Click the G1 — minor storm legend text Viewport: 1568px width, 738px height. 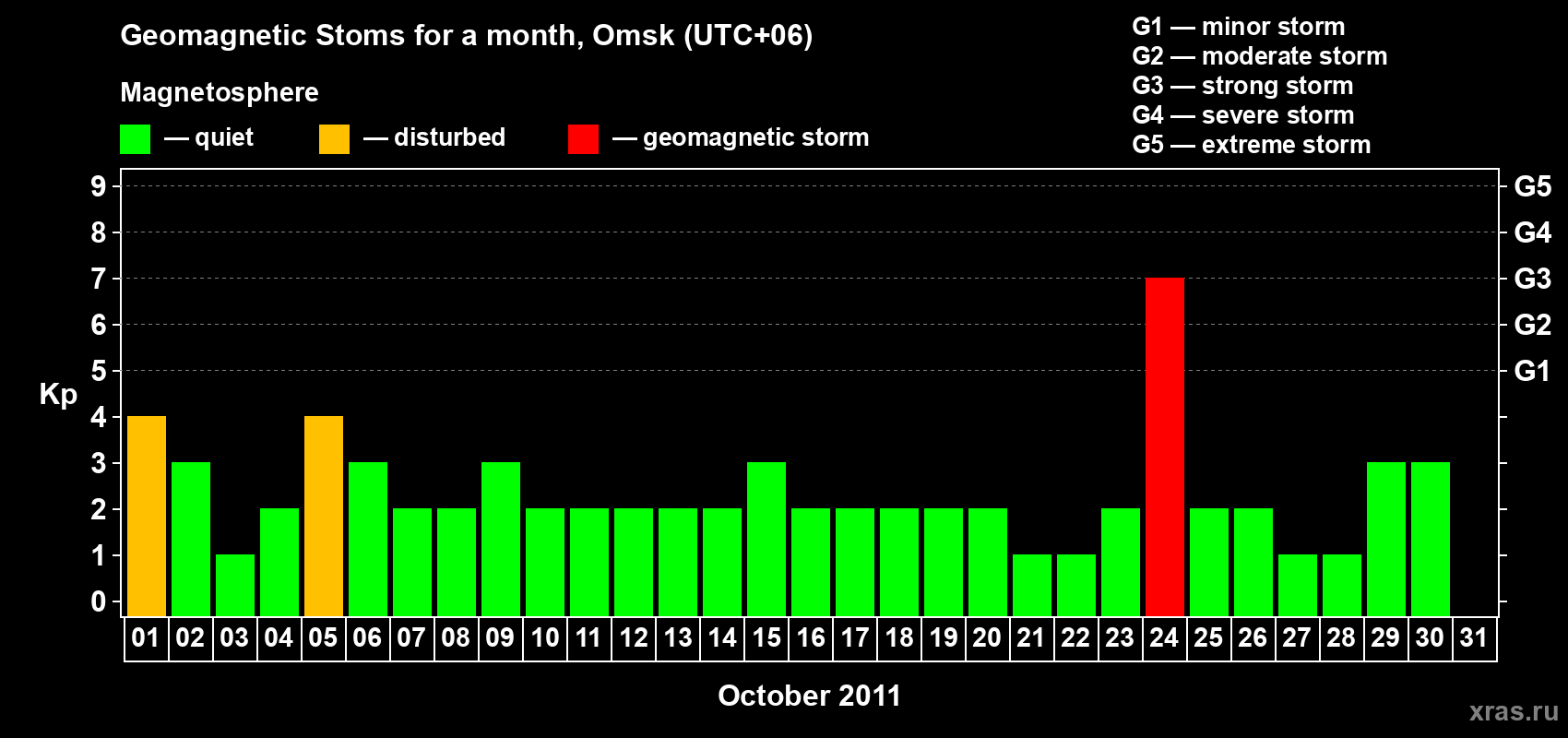pos(1238,27)
